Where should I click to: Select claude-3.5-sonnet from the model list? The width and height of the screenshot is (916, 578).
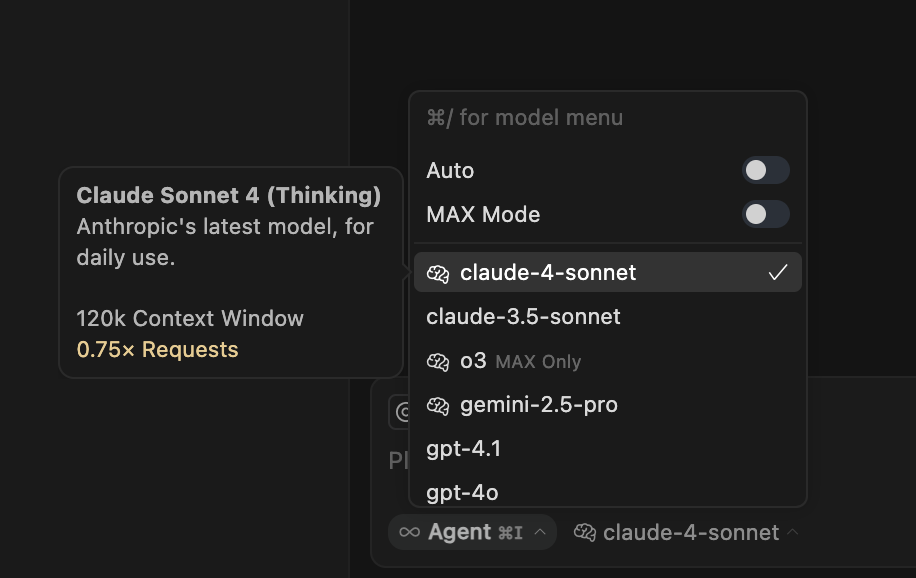click(608, 317)
